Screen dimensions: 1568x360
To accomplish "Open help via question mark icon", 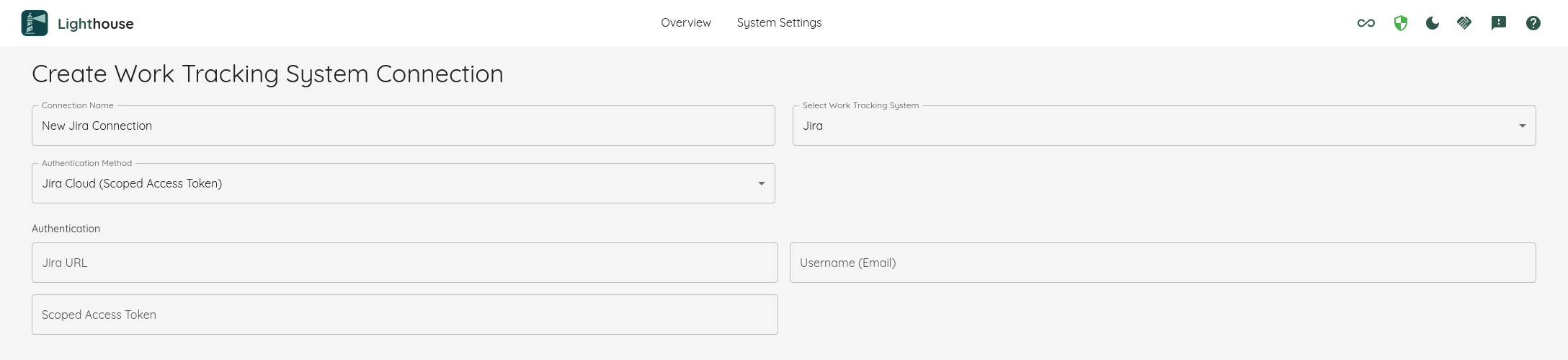I will pos(1533,23).
